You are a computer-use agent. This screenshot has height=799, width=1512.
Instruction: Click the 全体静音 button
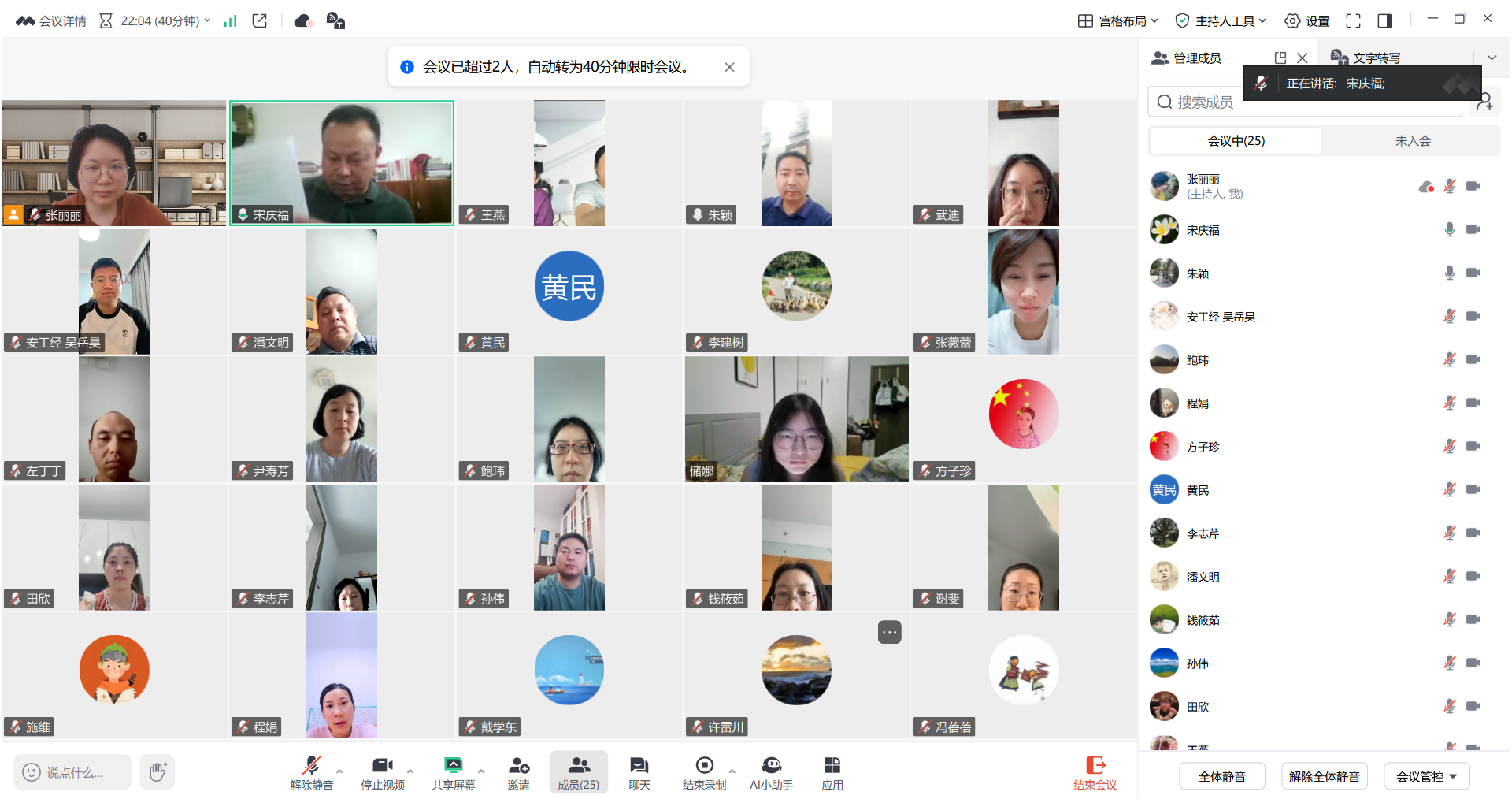coord(1221,776)
